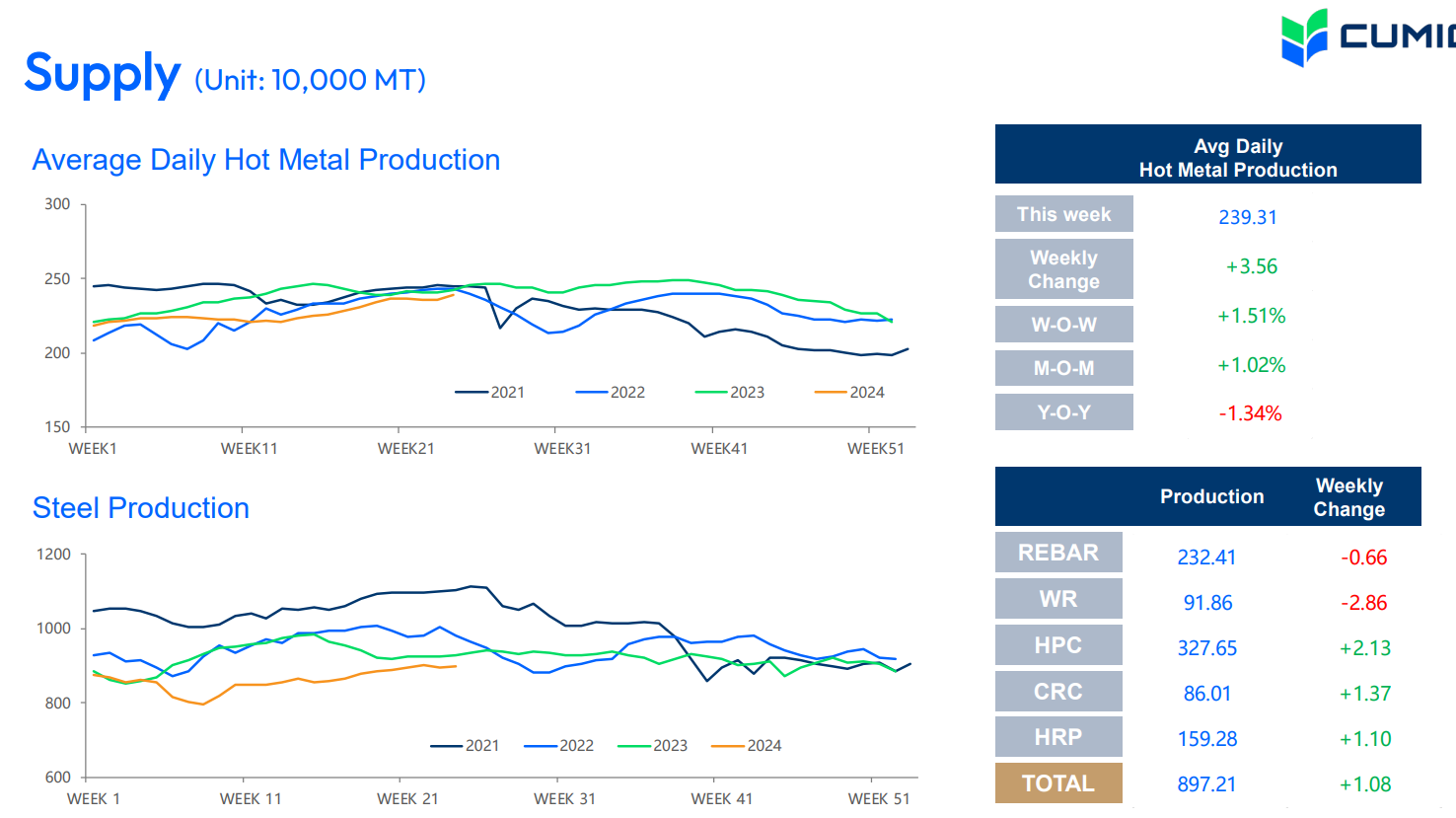Click the M-O-M label cell
This screenshot has width=1456, height=818.
(x=1063, y=368)
